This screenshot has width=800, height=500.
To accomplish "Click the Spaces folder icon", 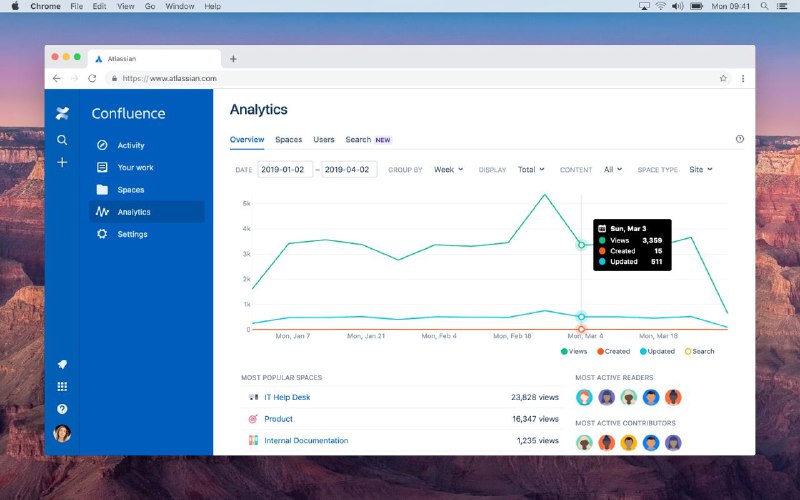I will point(102,190).
